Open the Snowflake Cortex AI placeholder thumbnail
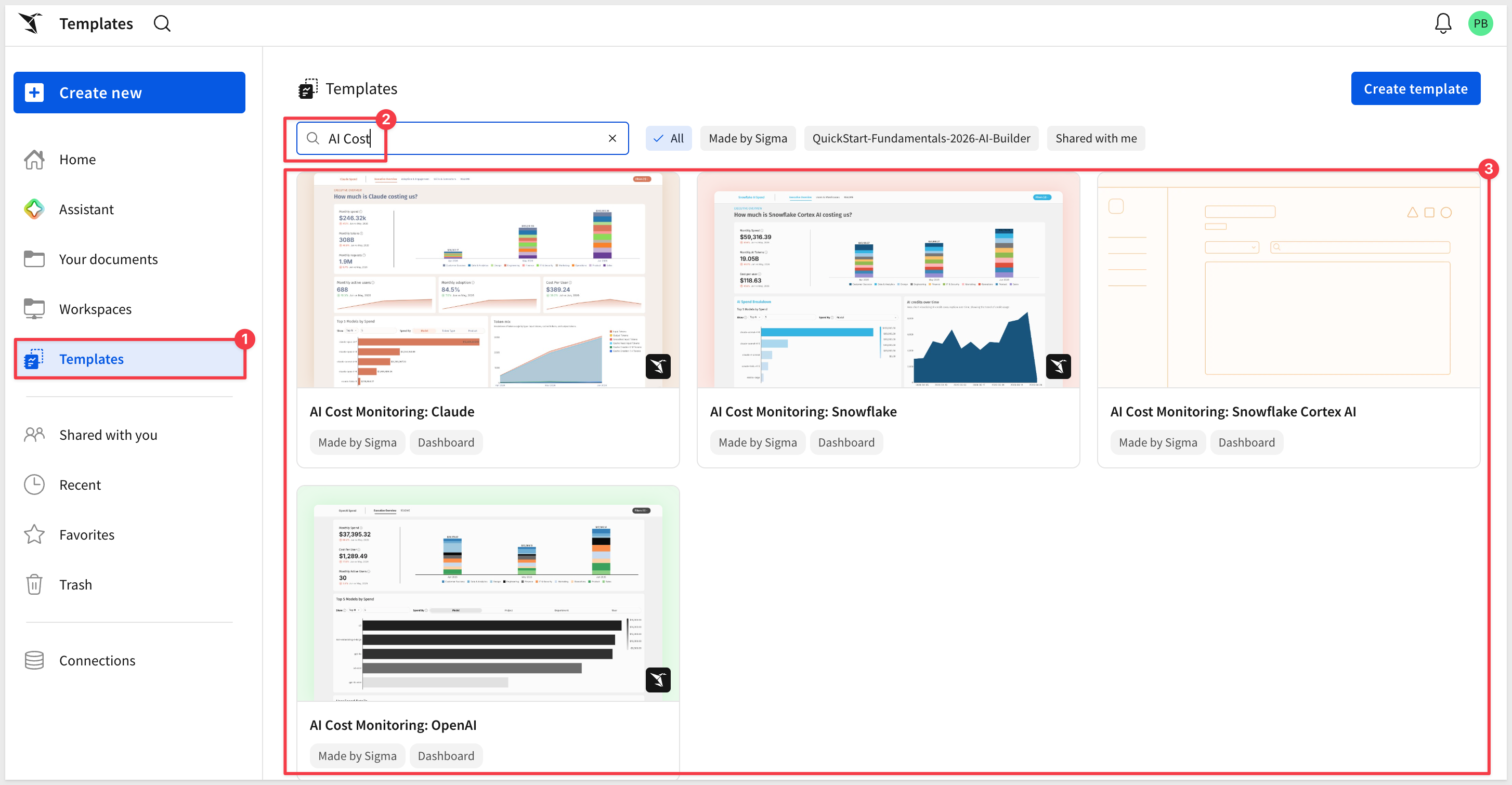This screenshot has height=785, width=1512. [1289, 280]
